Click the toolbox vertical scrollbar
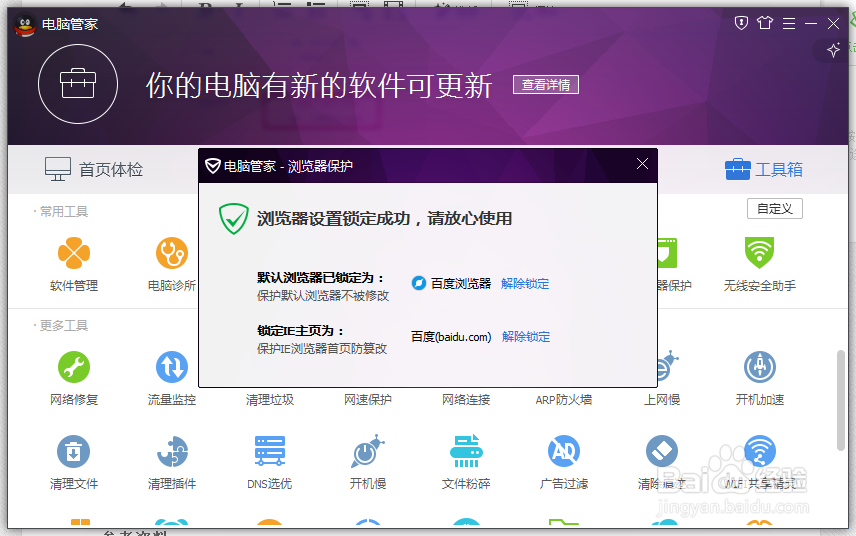The width and height of the screenshot is (856, 536). [841, 401]
